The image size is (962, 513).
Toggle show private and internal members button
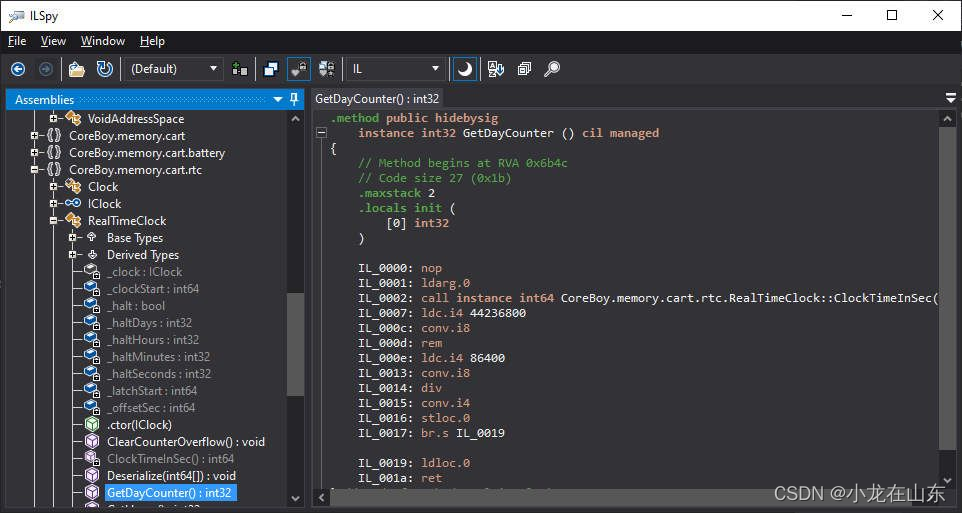[x=299, y=69]
